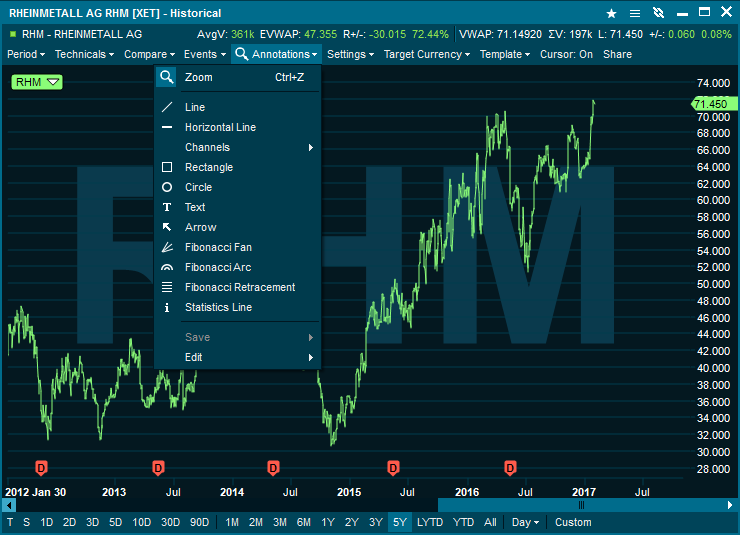Select the Horizontal Line tool icon
This screenshot has width=740, height=535.
(167, 127)
